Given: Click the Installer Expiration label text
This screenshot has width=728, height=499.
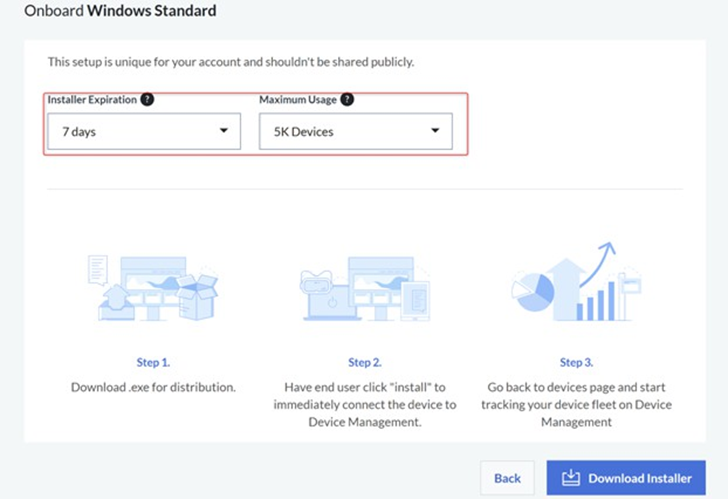Looking at the screenshot, I should point(92,100).
